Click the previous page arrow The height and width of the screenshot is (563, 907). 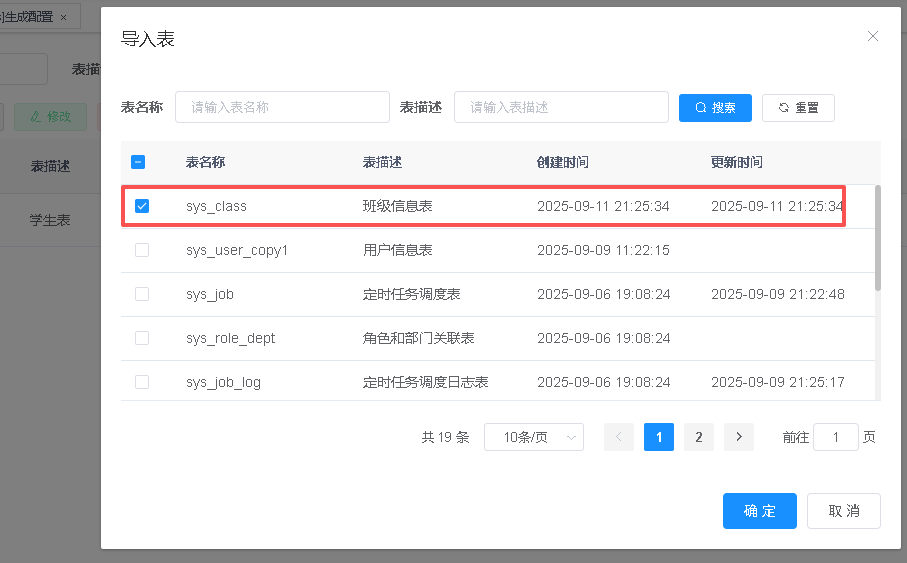coord(619,437)
